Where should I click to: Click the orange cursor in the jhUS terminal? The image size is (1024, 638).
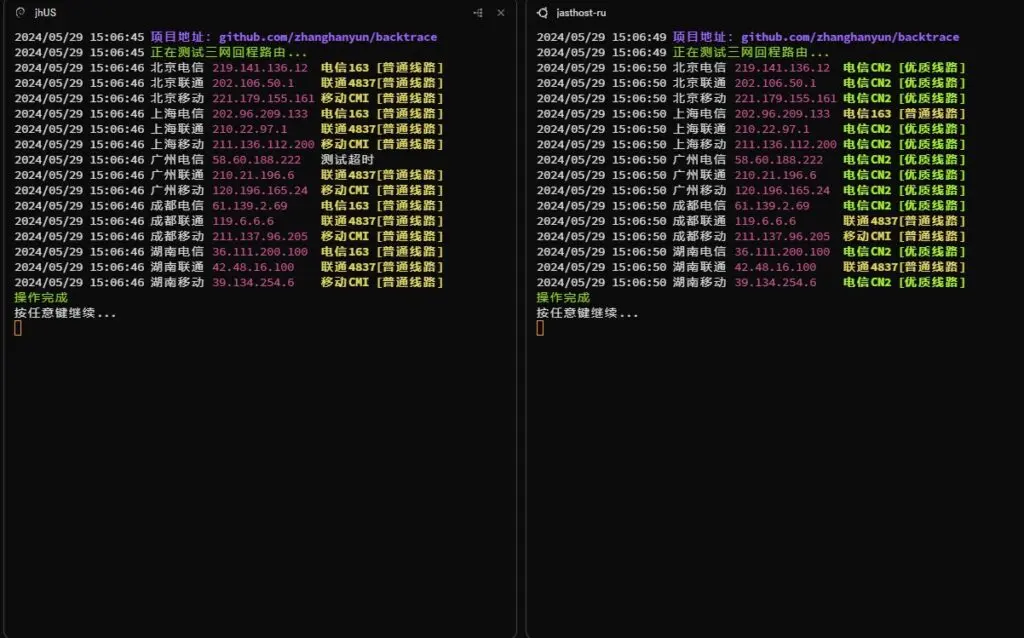[x=18, y=328]
